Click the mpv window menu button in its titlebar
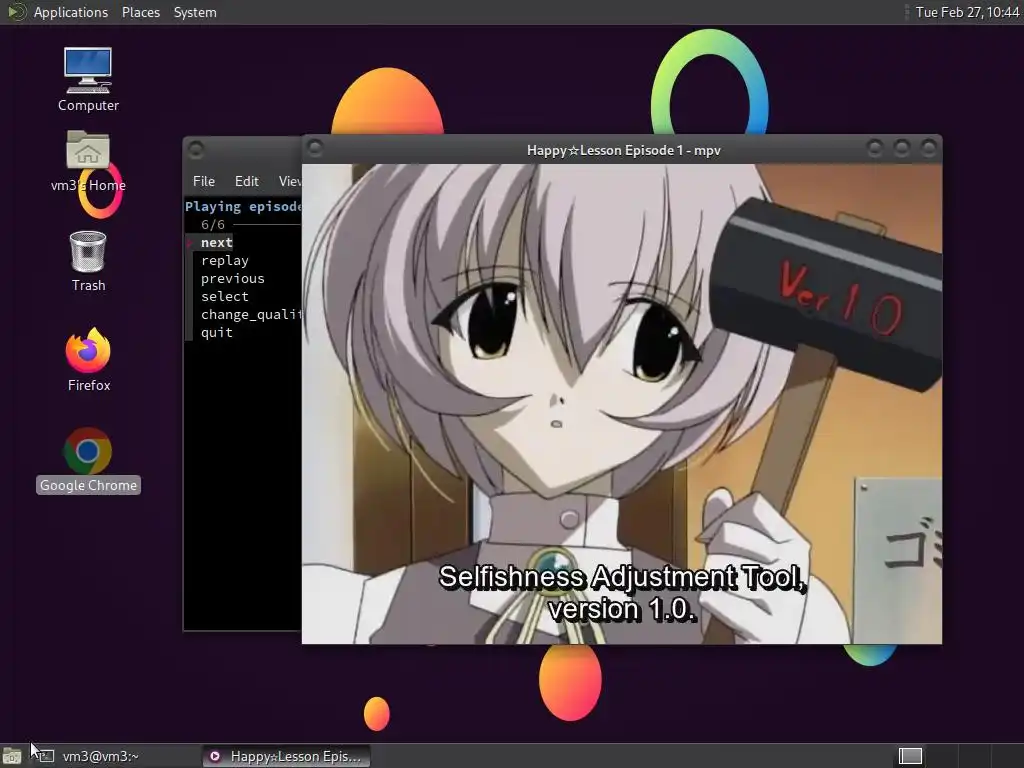The height and width of the screenshot is (768, 1024). (315, 149)
